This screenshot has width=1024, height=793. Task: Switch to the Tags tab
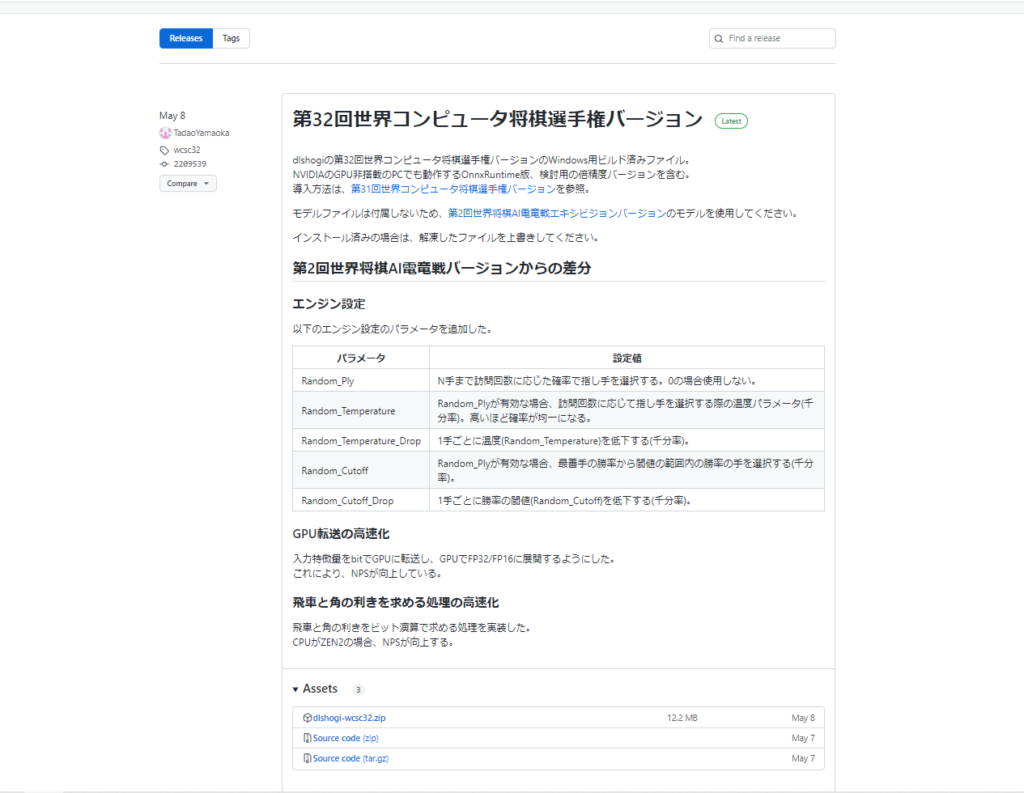pyautogui.click(x=231, y=39)
